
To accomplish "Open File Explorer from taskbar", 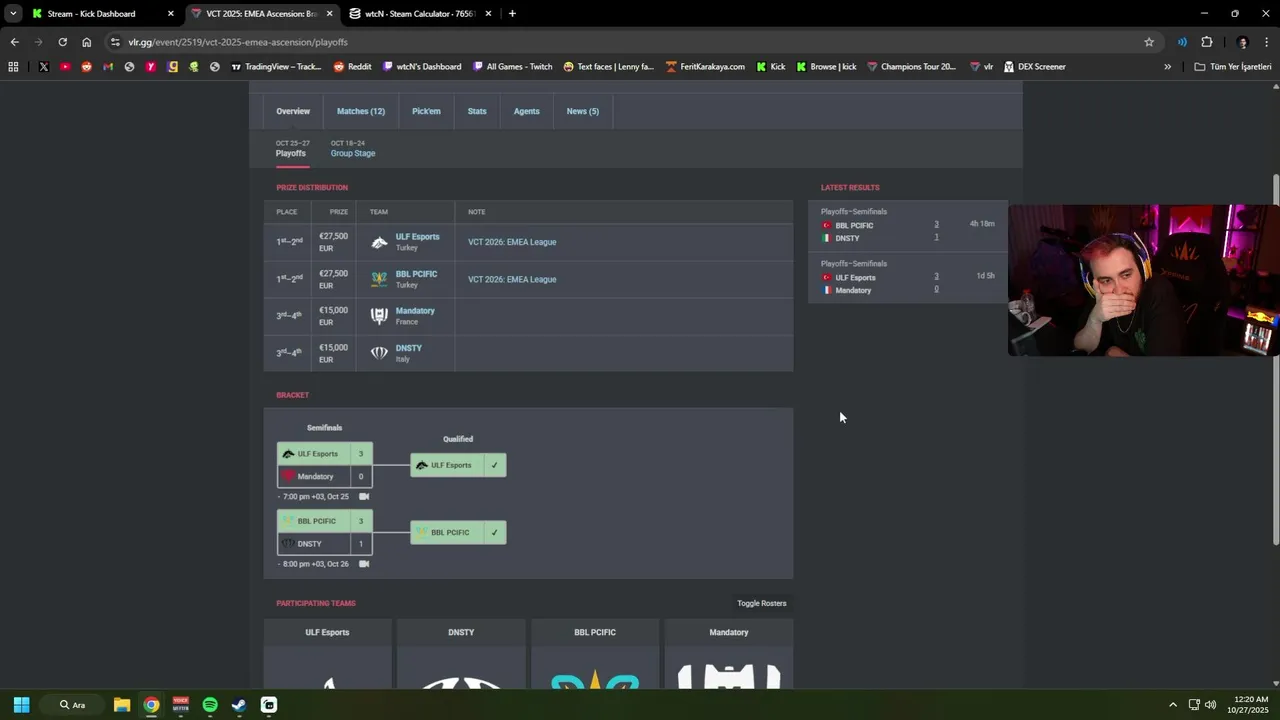I will tap(122, 705).
